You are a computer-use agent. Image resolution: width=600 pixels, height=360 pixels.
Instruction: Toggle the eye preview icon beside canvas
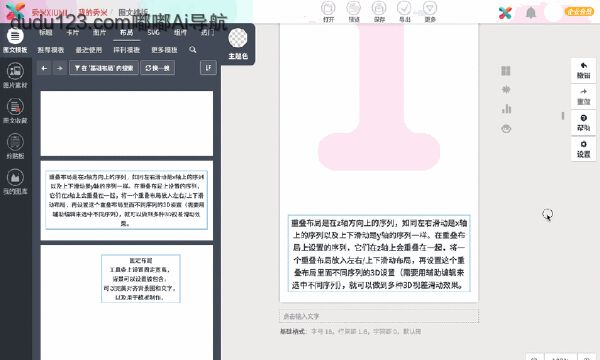pyautogui.click(x=506, y=129)
